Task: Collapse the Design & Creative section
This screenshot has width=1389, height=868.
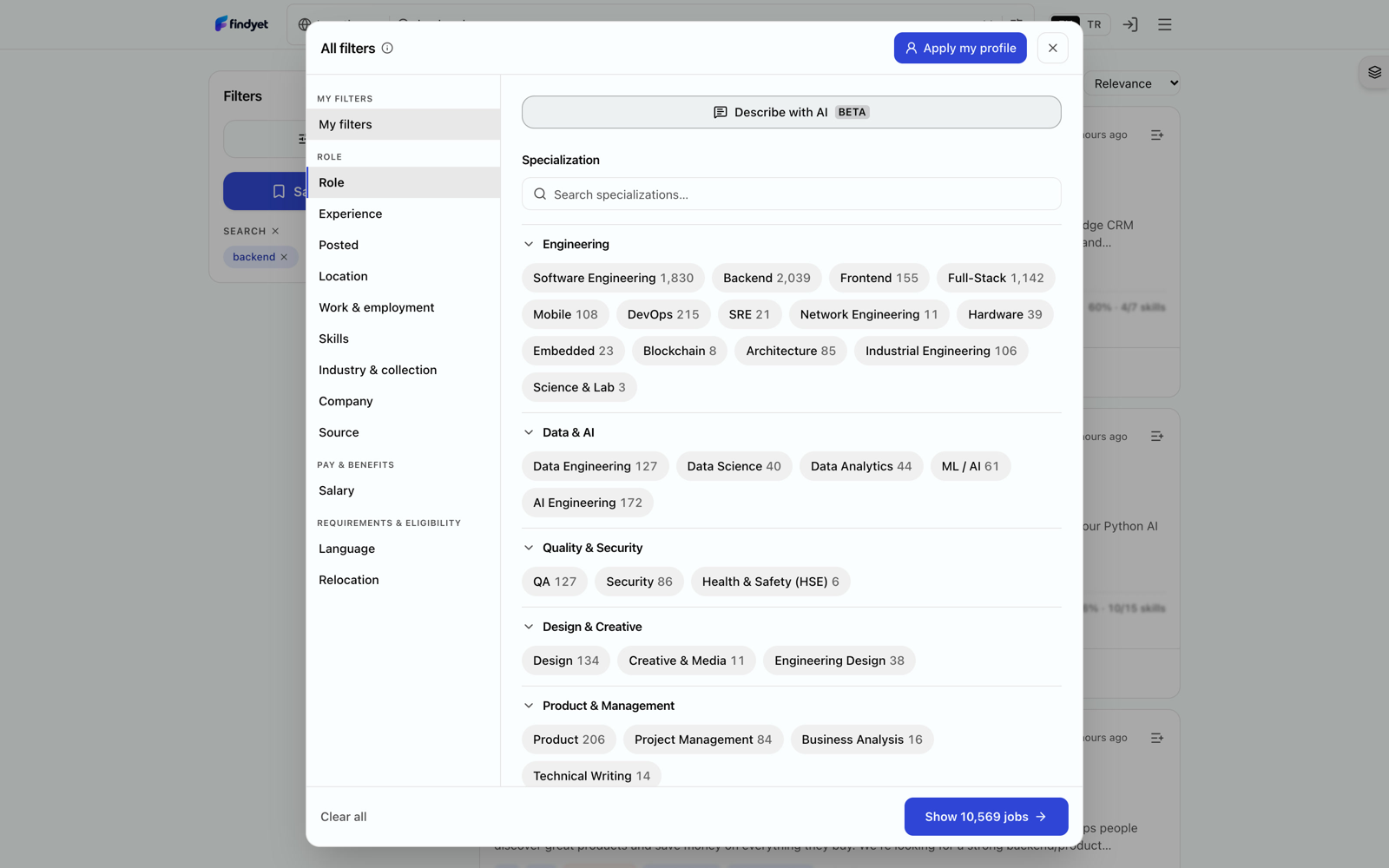Action: click(x=529, y=627)
